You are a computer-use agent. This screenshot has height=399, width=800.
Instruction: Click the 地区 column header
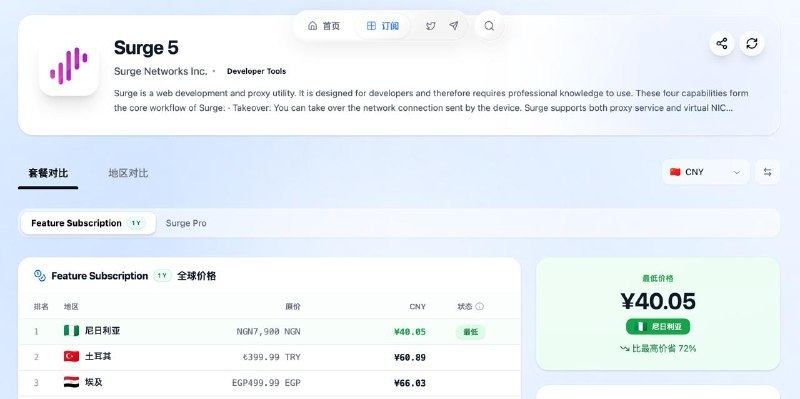point(71,307)
